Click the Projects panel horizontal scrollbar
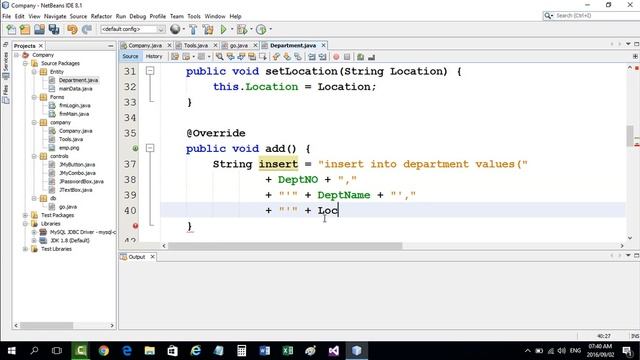Image resolution: width=640 pixels, height=360 pixels. point(47,325)
